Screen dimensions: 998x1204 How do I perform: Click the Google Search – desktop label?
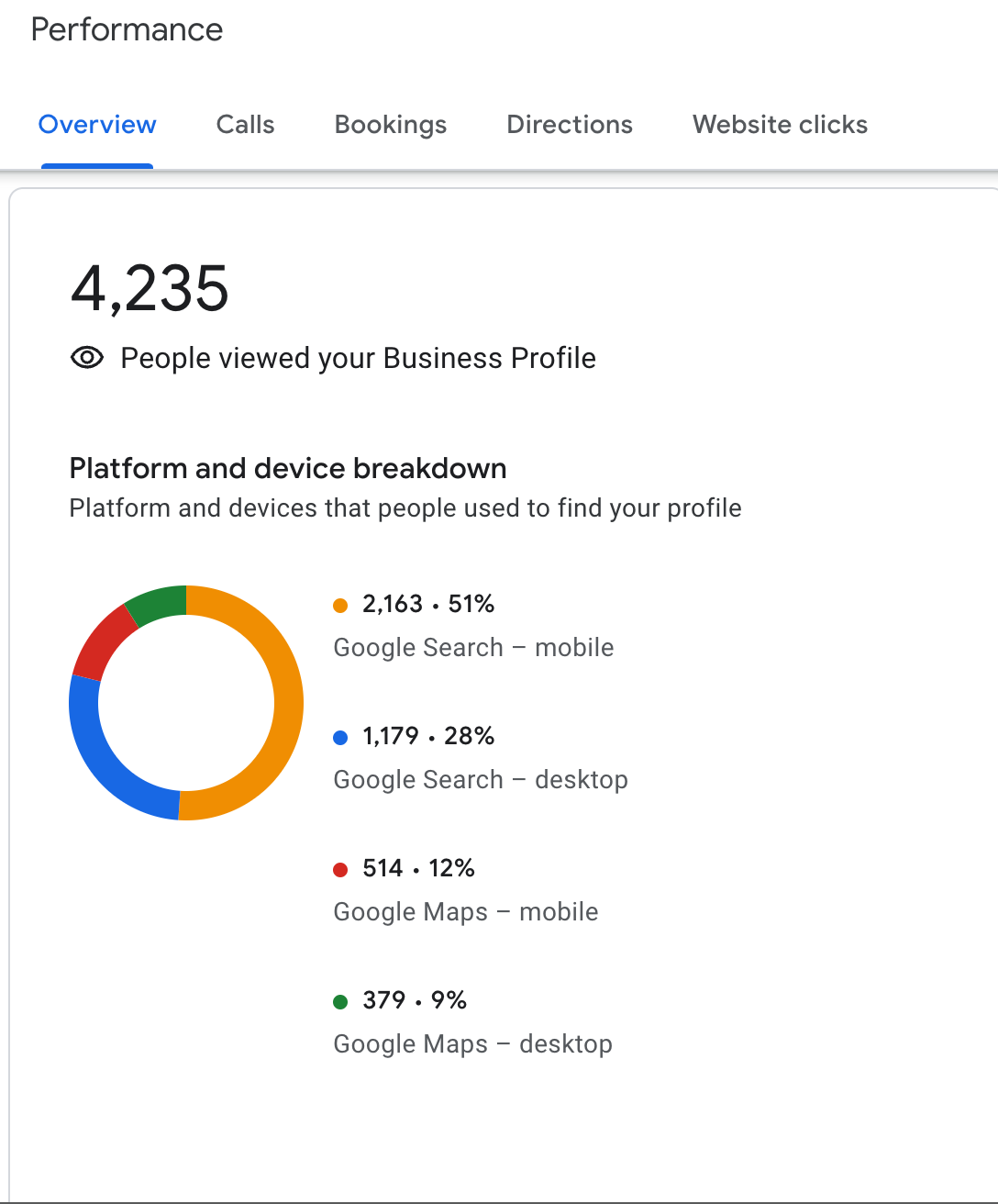(481, 780)
